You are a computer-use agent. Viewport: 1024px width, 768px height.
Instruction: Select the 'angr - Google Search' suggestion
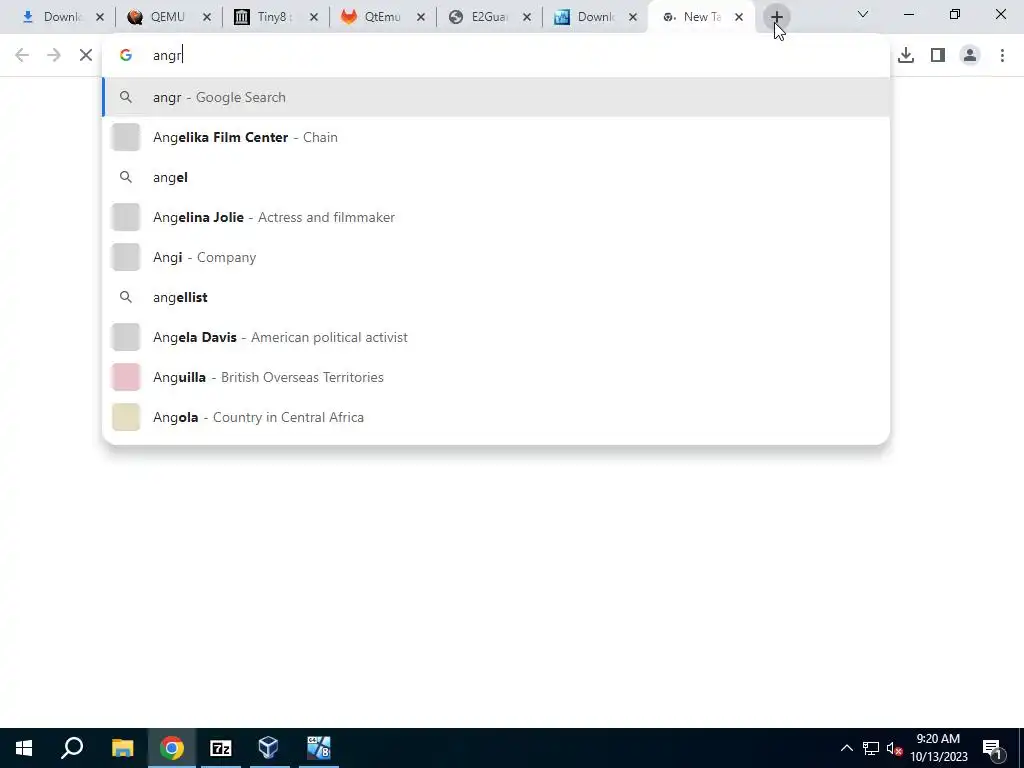[x=496, y=97]
